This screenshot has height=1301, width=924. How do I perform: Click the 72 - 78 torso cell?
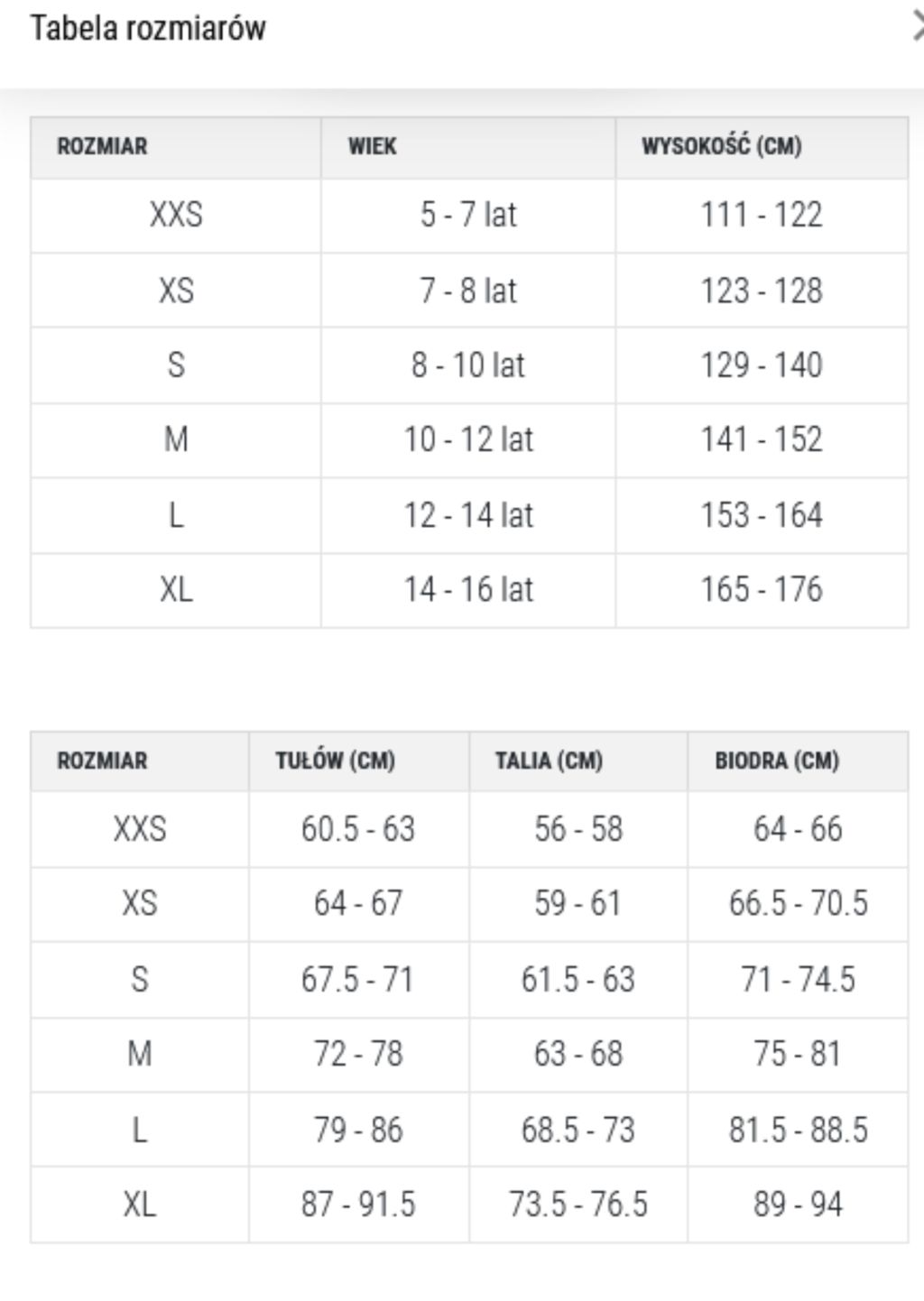pyautogui.click(x=358, y=1055)
